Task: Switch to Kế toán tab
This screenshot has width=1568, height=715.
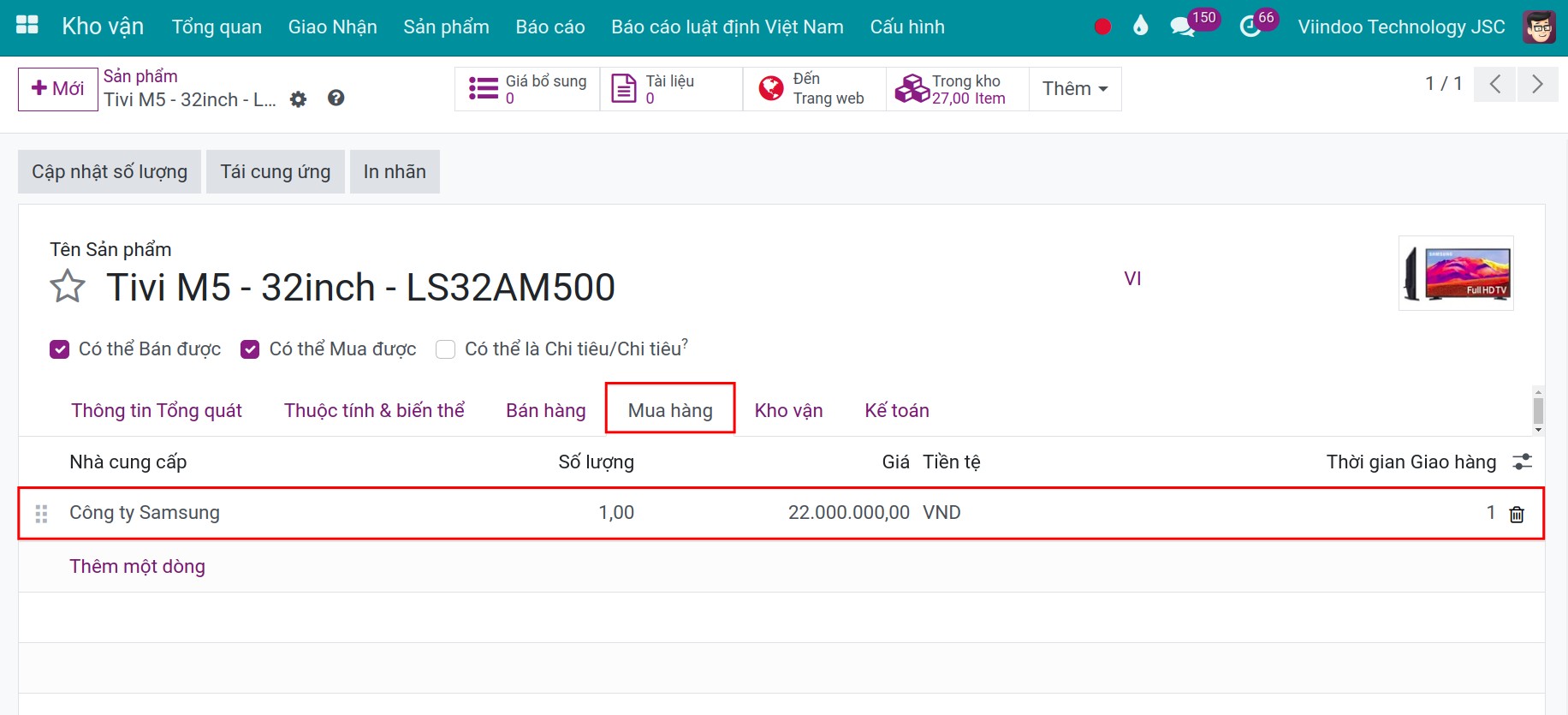Action: 897,410
